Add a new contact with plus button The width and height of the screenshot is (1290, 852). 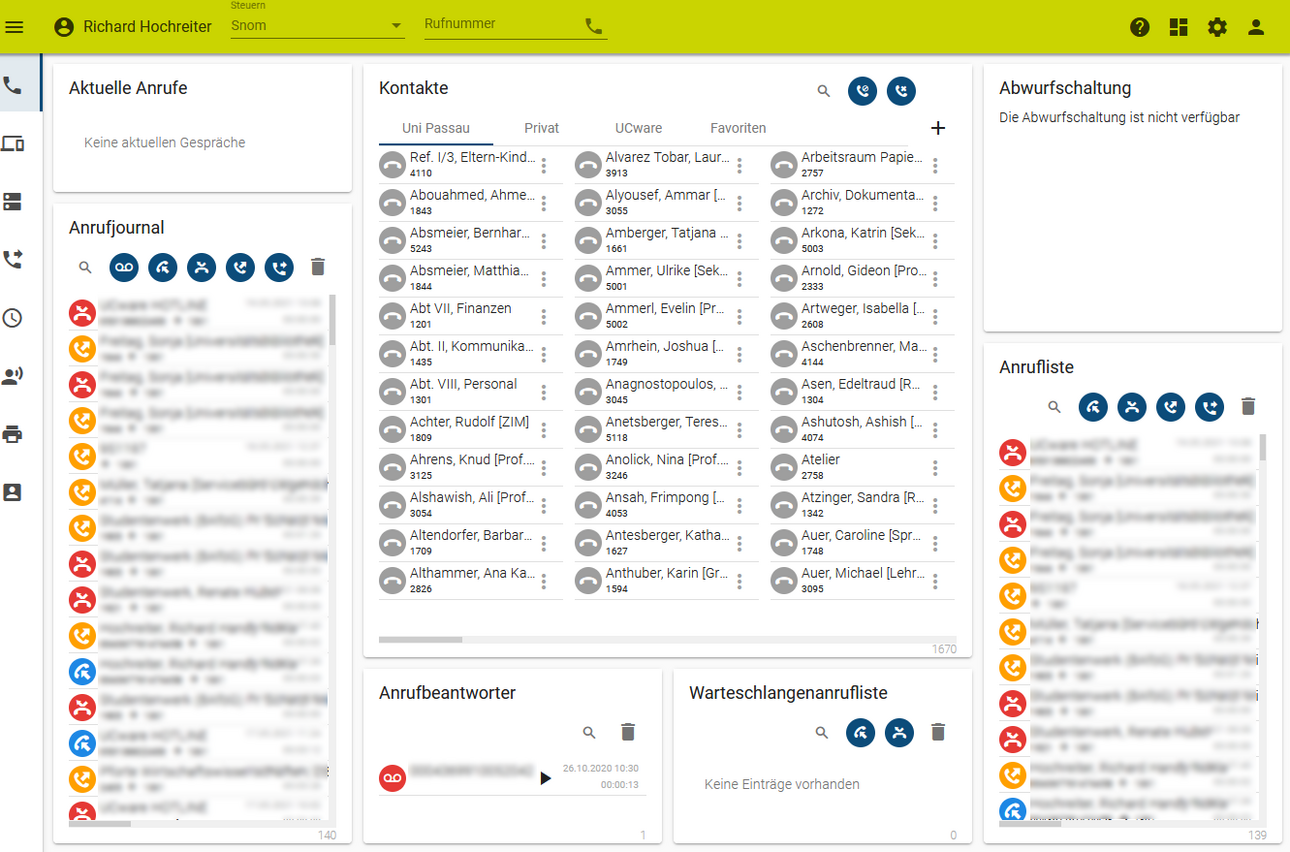938,128
